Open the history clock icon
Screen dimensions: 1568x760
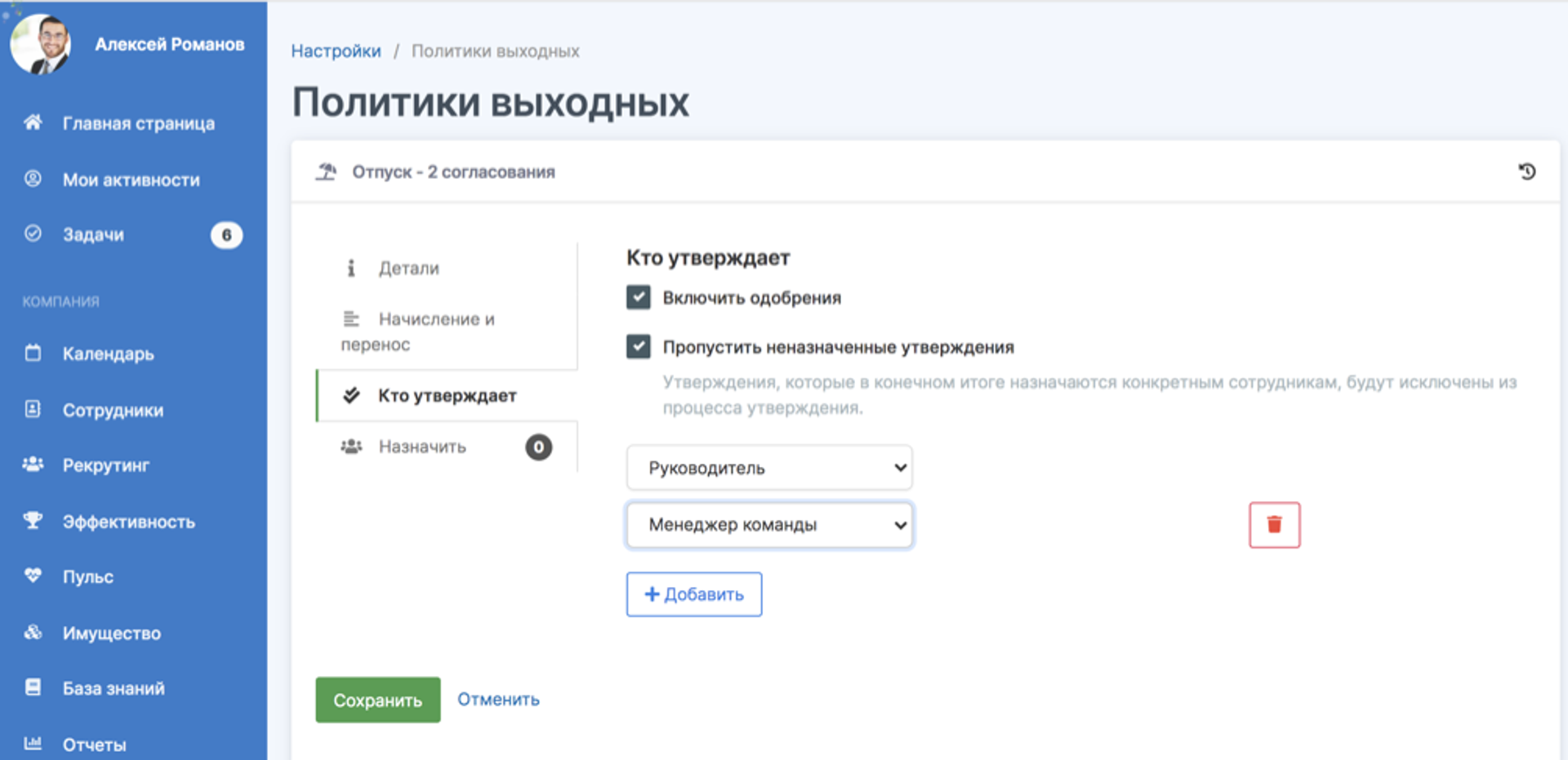1527,171
